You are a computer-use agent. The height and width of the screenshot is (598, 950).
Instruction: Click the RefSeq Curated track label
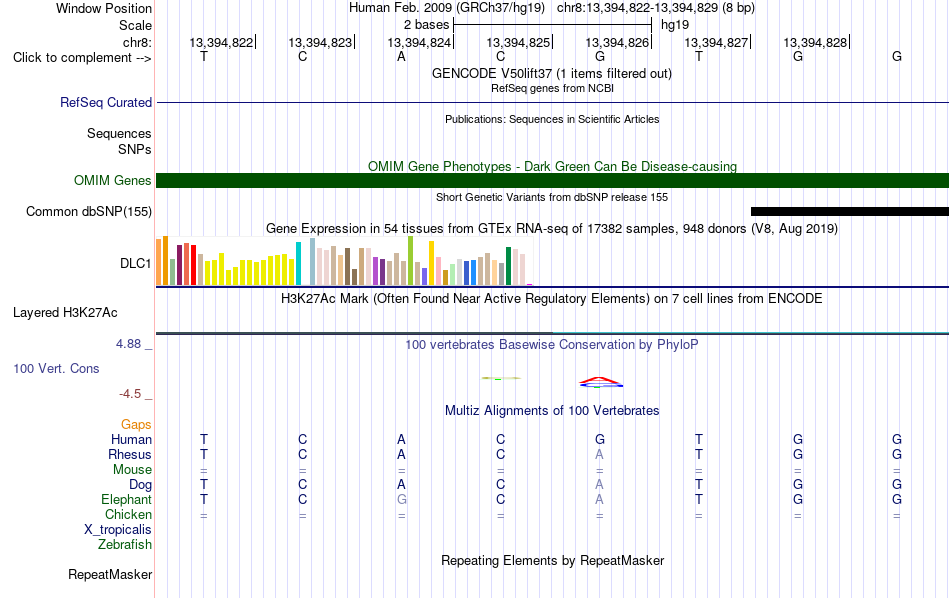point(105,102)
